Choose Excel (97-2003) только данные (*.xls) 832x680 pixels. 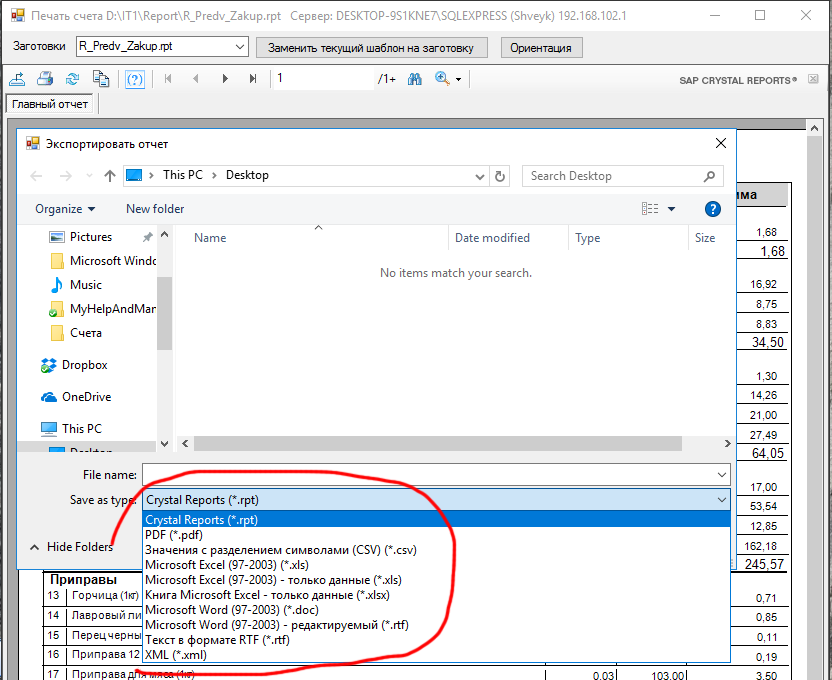pos(436,580)
